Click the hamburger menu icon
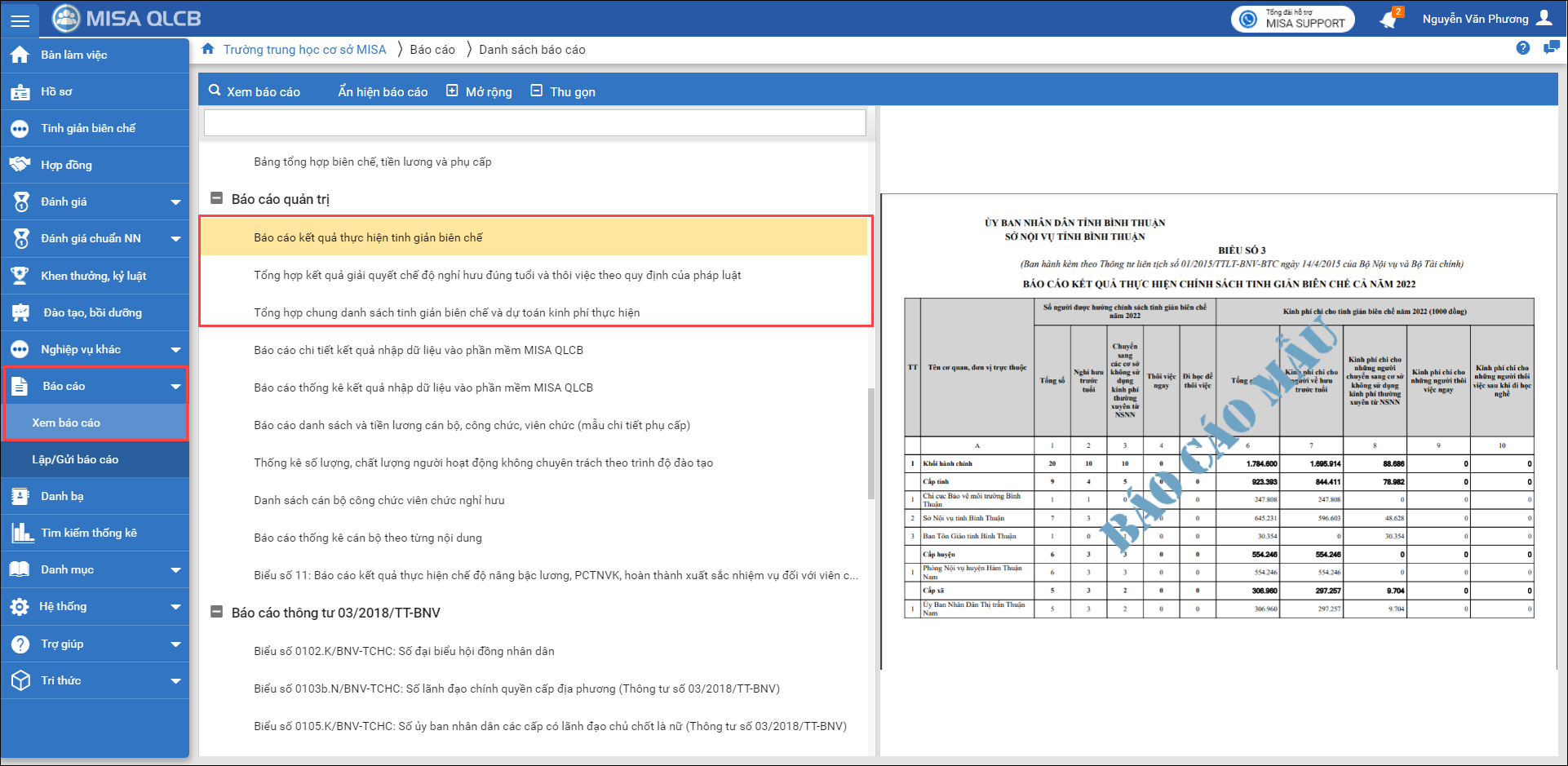This screenshot has width=1568, height=766. [20, 20]
